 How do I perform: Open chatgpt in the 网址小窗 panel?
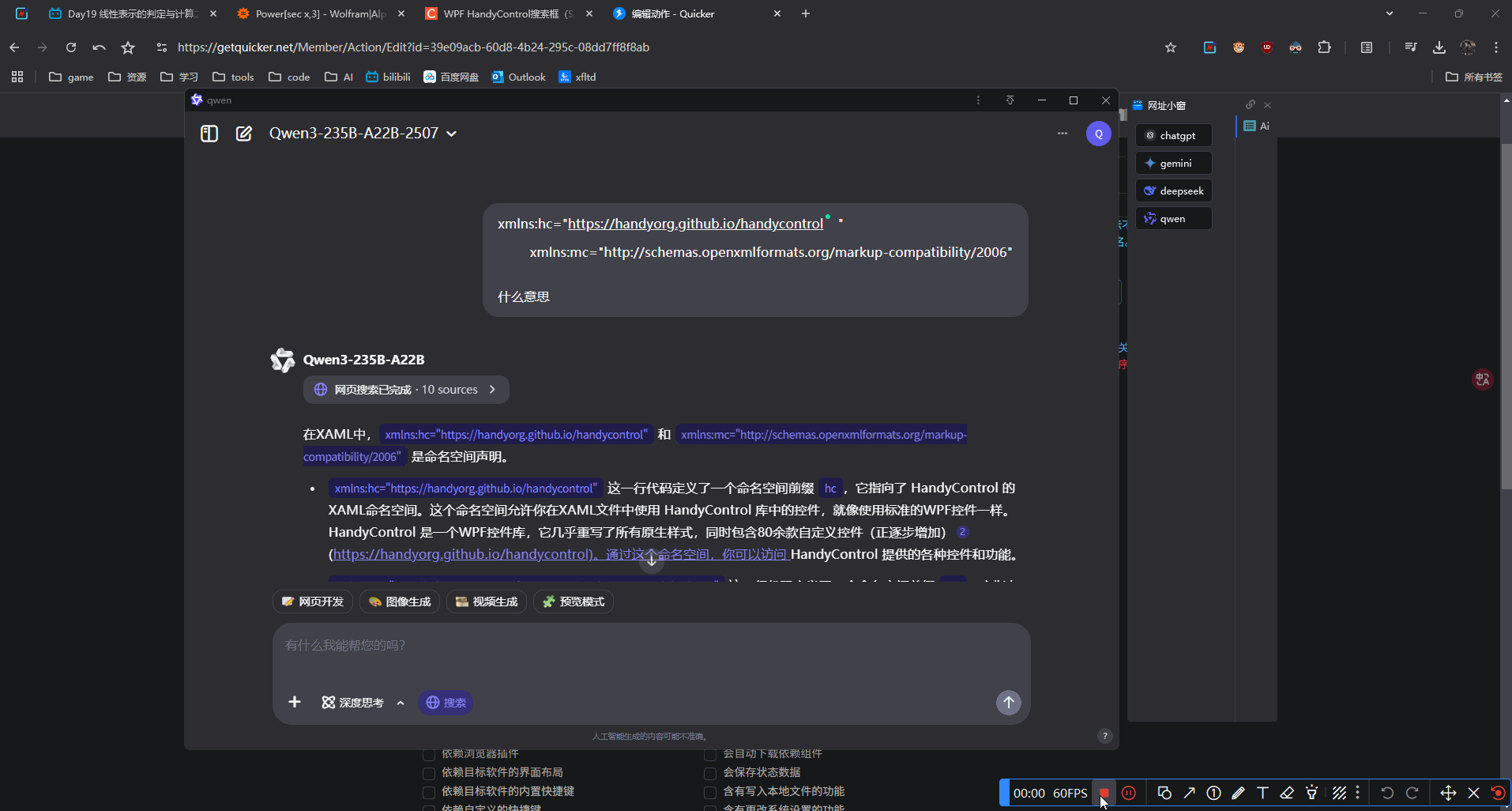click(x=1173, y=135)
